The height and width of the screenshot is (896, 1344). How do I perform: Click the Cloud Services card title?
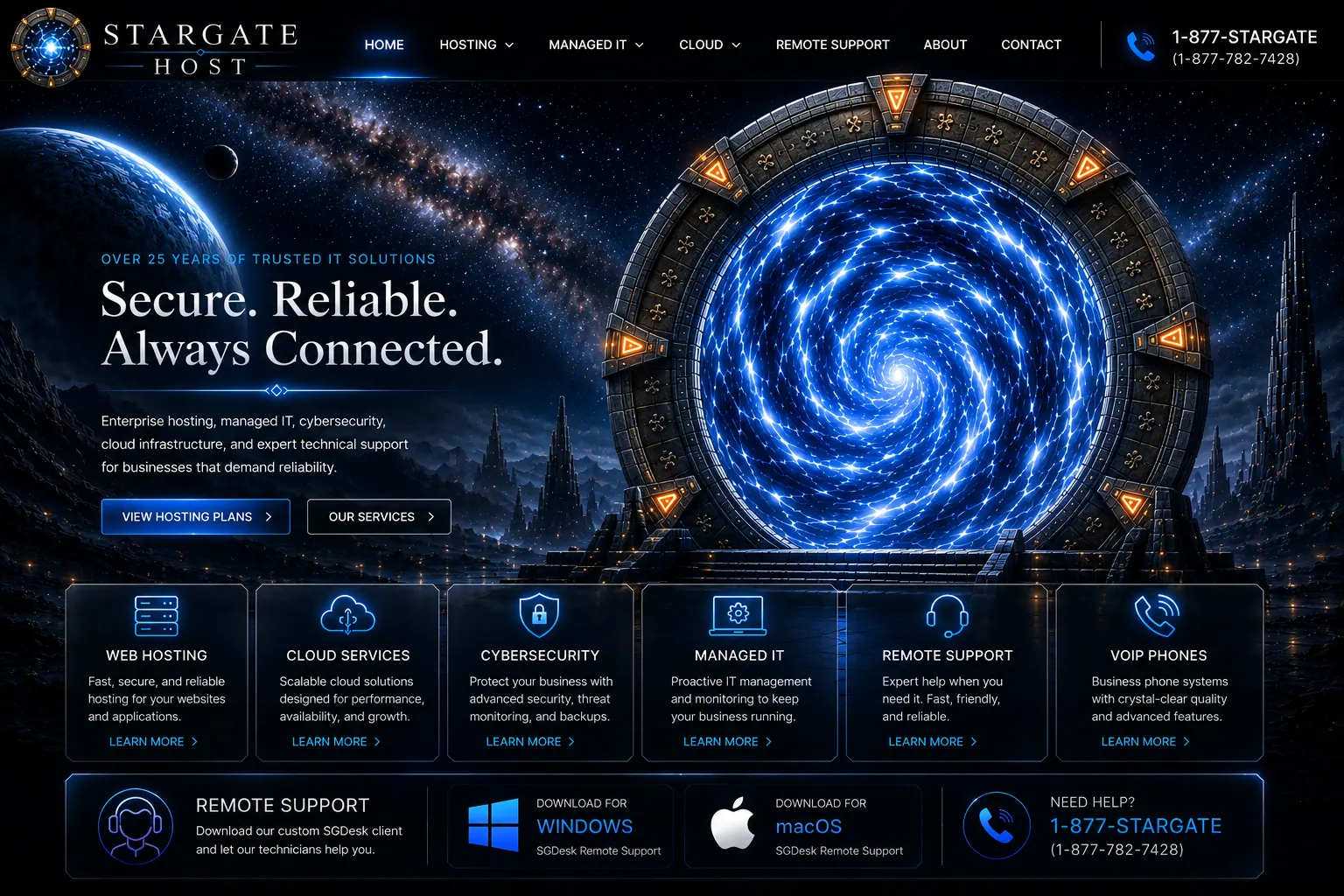pos(348,655)
